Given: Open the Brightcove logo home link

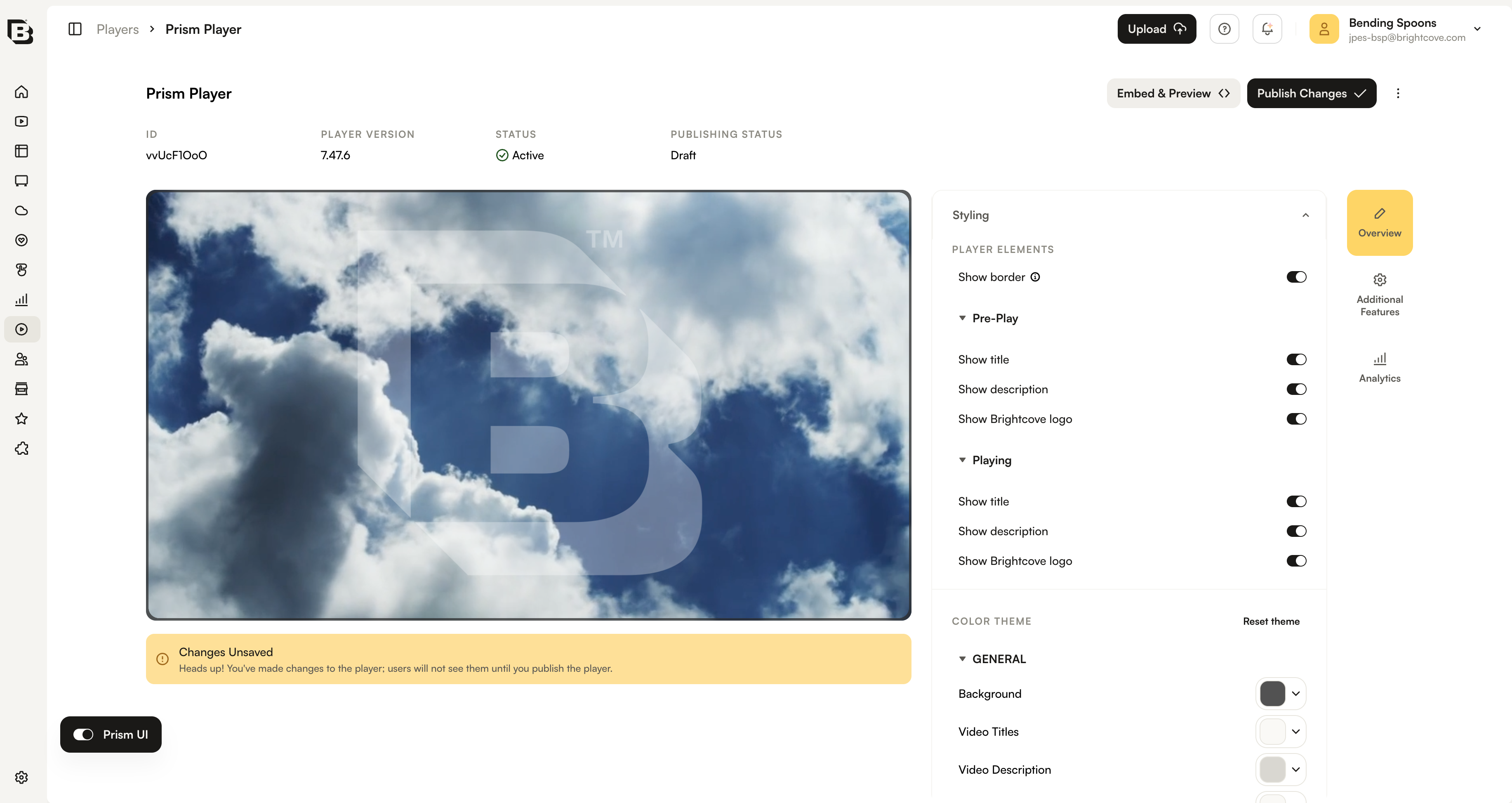Looking at the screenshot, I should click(x=21, y=31).
